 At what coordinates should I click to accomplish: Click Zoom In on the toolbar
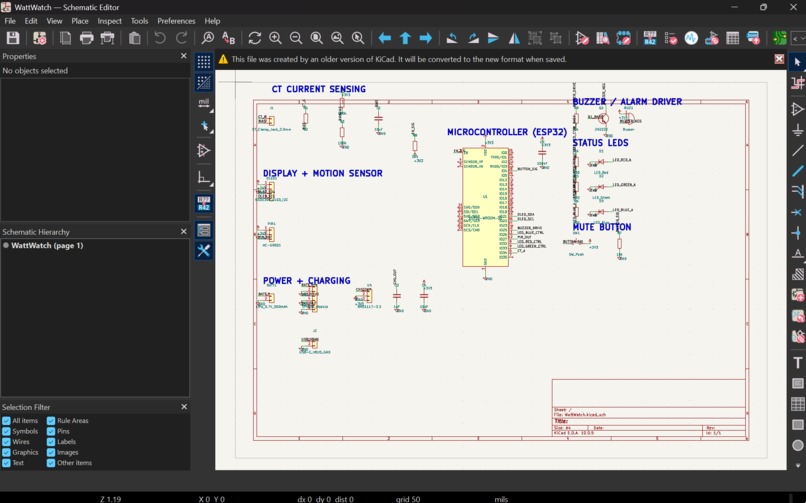click(275, 38)
